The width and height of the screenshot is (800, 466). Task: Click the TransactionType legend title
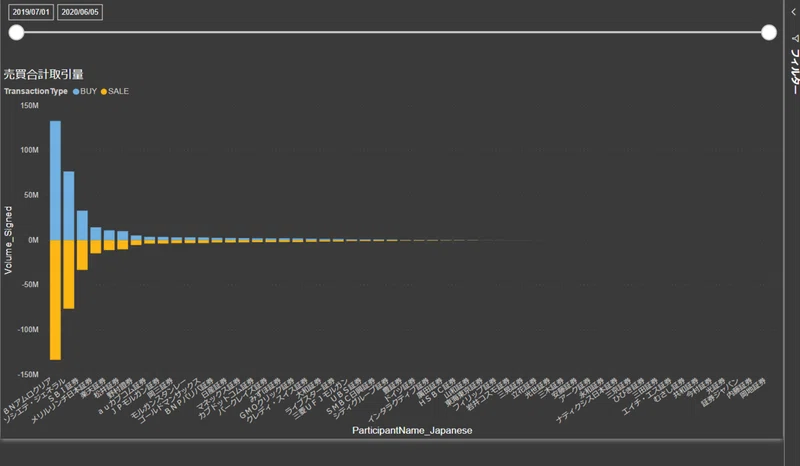pyautogui.click(x=36, y=91)
